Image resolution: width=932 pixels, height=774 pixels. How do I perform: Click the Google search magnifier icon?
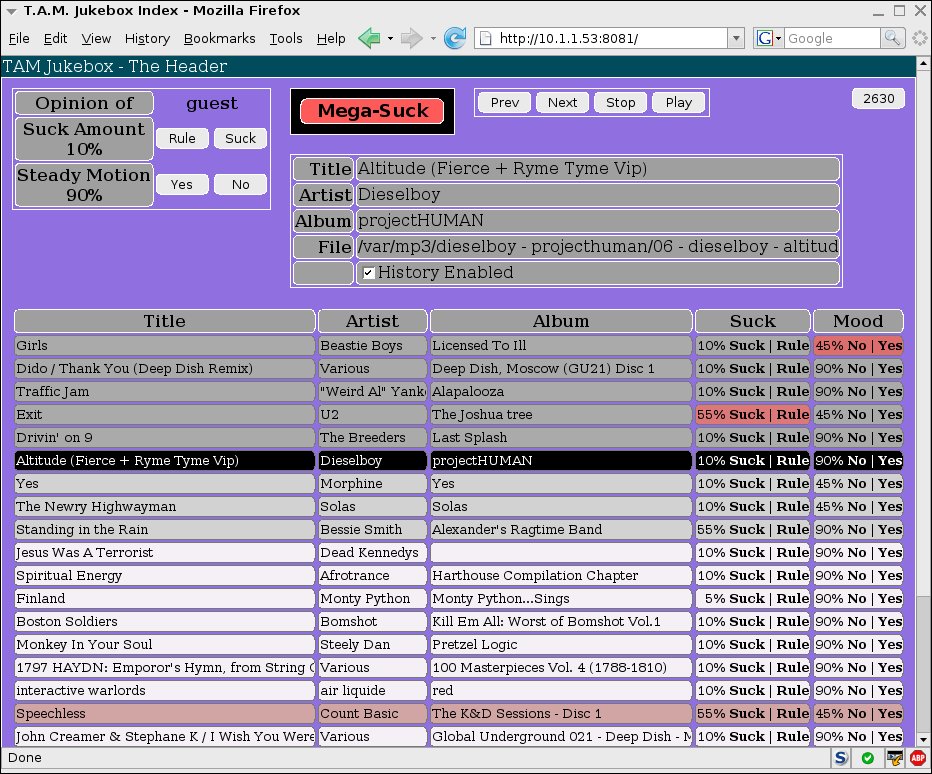[x=892, y=38]
